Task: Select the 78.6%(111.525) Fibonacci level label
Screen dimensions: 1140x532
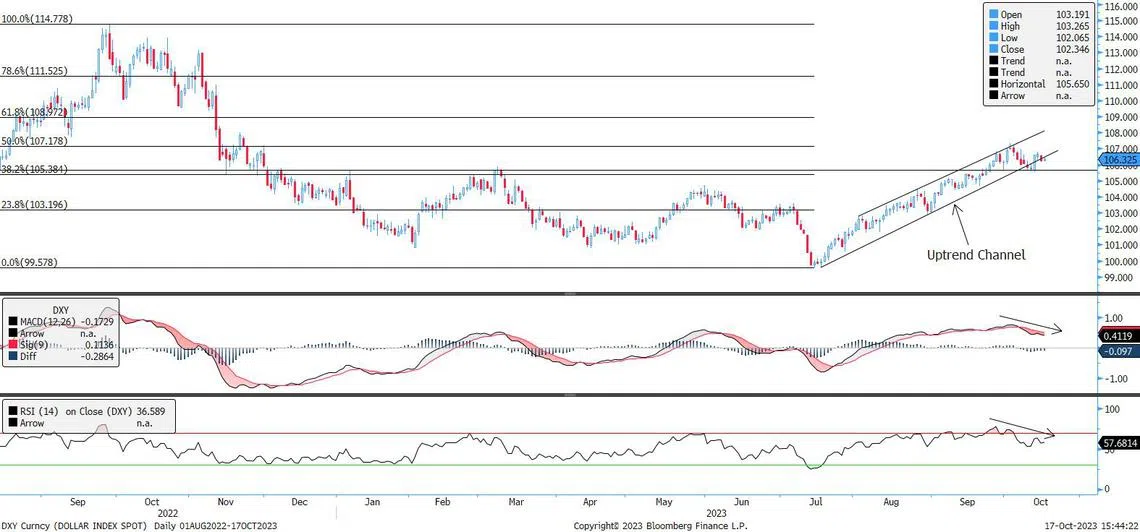Action: point(40,71)
